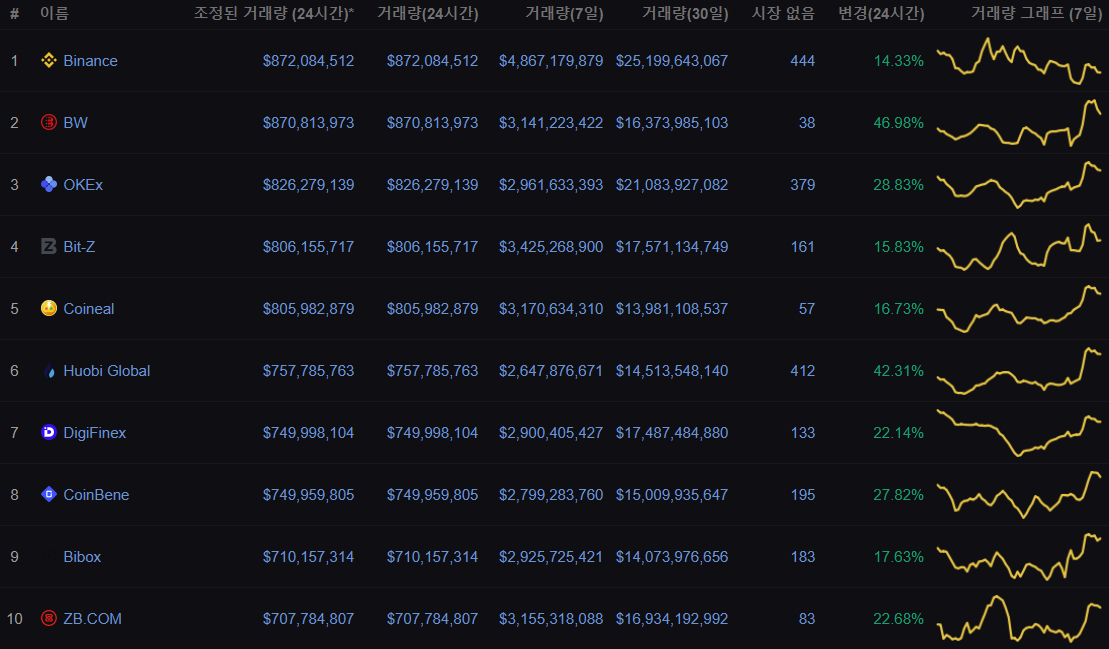Screen dimensions: 1109x649
Task: Click ZB.COM change value 22.68%
Action: coord(898,619)
